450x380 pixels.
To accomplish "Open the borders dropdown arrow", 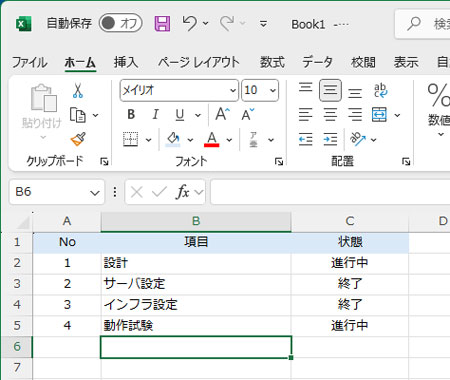I will click(x=149, y=140).
